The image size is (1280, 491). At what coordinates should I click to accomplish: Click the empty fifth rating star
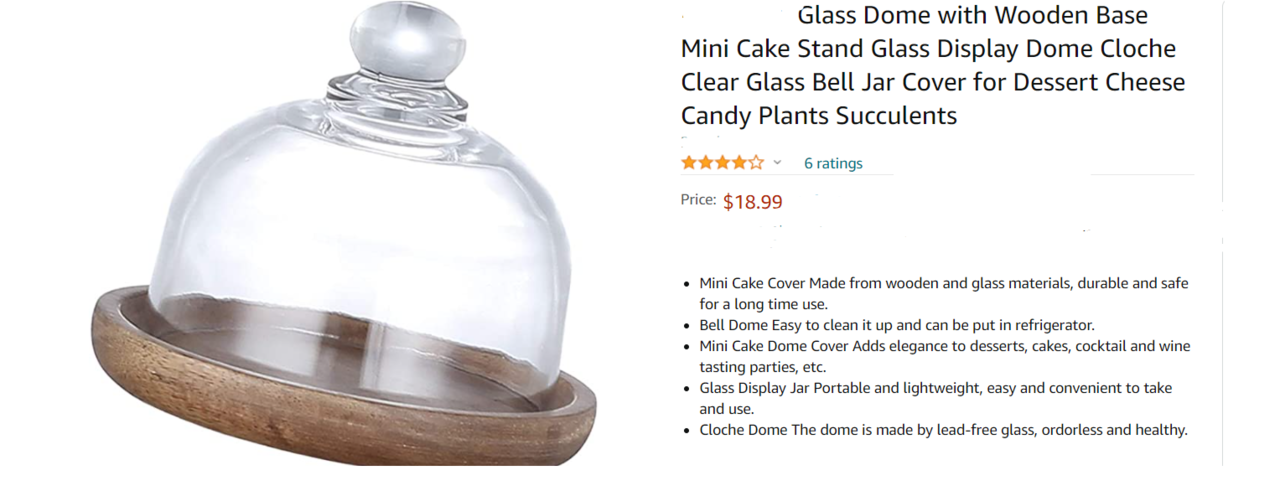(x=756, y=162)
